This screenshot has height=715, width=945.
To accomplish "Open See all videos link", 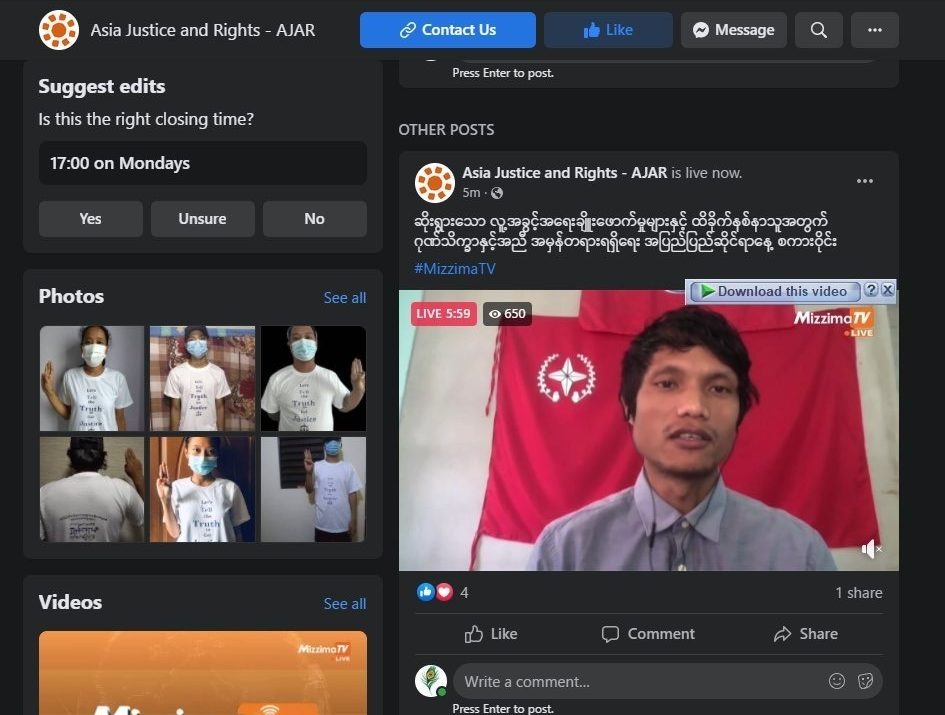I will (345, 603).
